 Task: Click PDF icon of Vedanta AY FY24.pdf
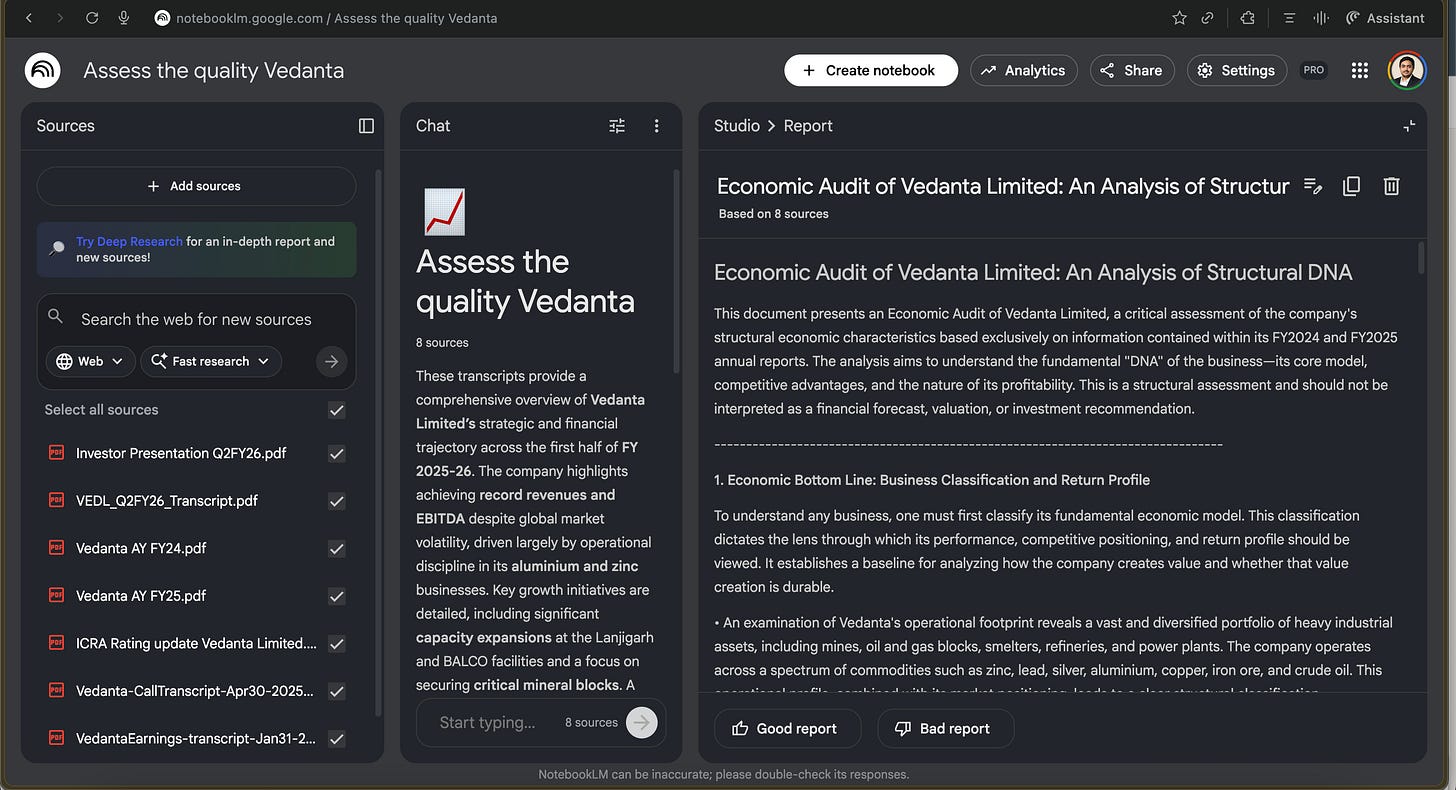click(x=56, y=548)
